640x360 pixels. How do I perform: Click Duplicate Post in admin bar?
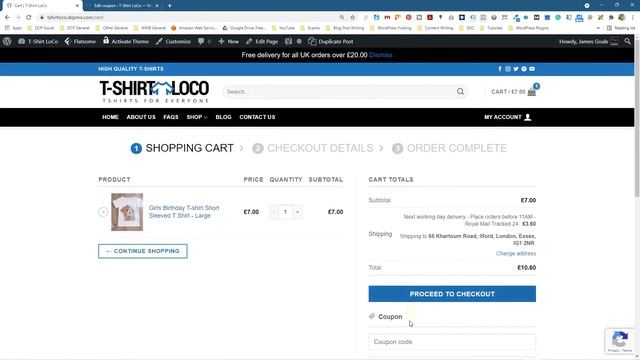[x=331, y=41]
